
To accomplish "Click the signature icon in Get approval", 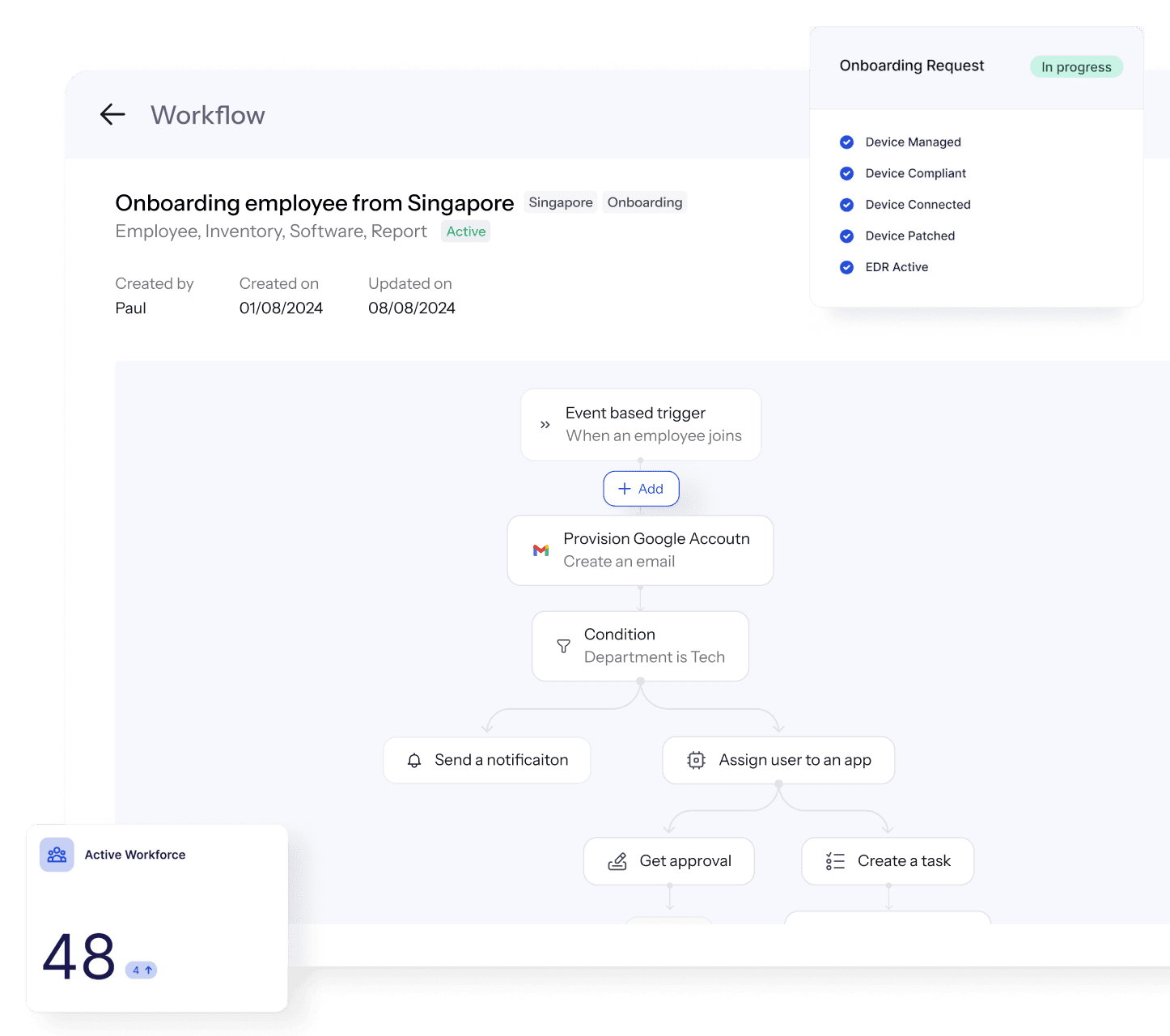I will [617, 862].
